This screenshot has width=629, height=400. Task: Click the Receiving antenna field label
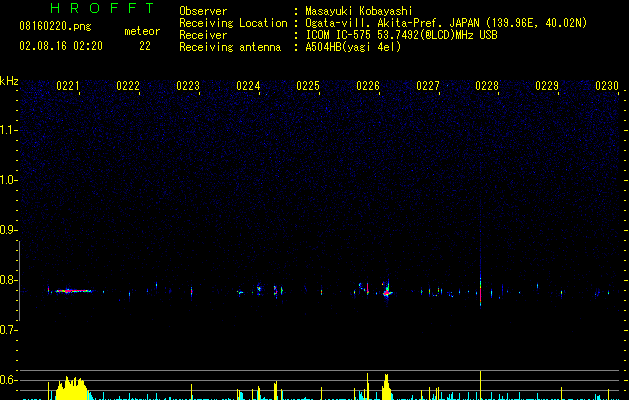pos(230,47)
